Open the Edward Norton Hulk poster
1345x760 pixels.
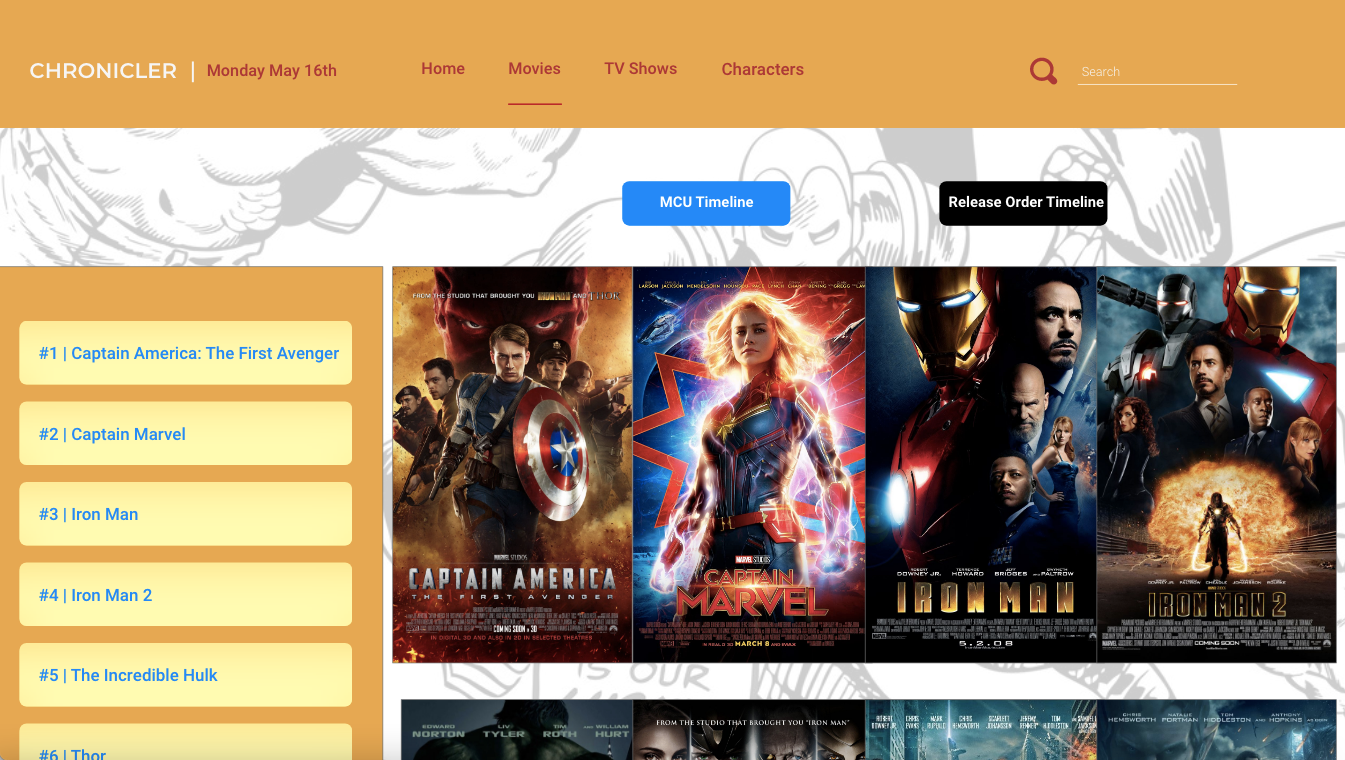pyautogui.click(x=517, y=730)
